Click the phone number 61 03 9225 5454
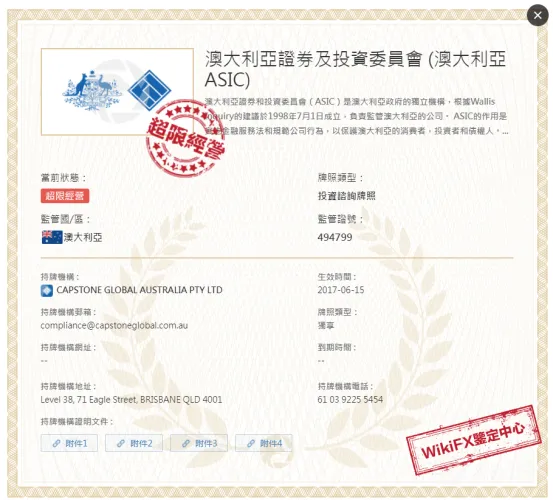 pyautogui.click(x=350, y=400)
